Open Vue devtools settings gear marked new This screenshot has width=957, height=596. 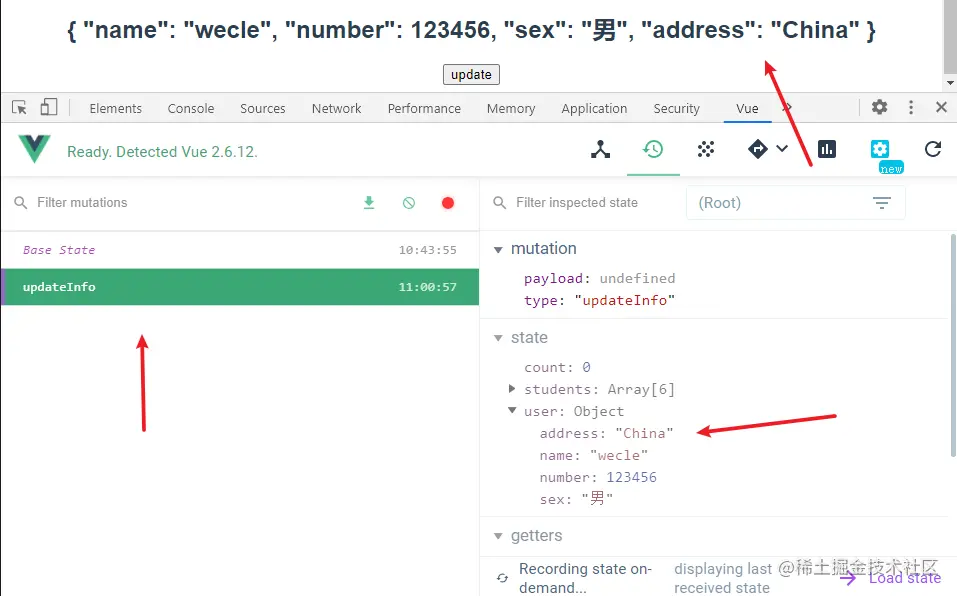(x=880, y=150)
